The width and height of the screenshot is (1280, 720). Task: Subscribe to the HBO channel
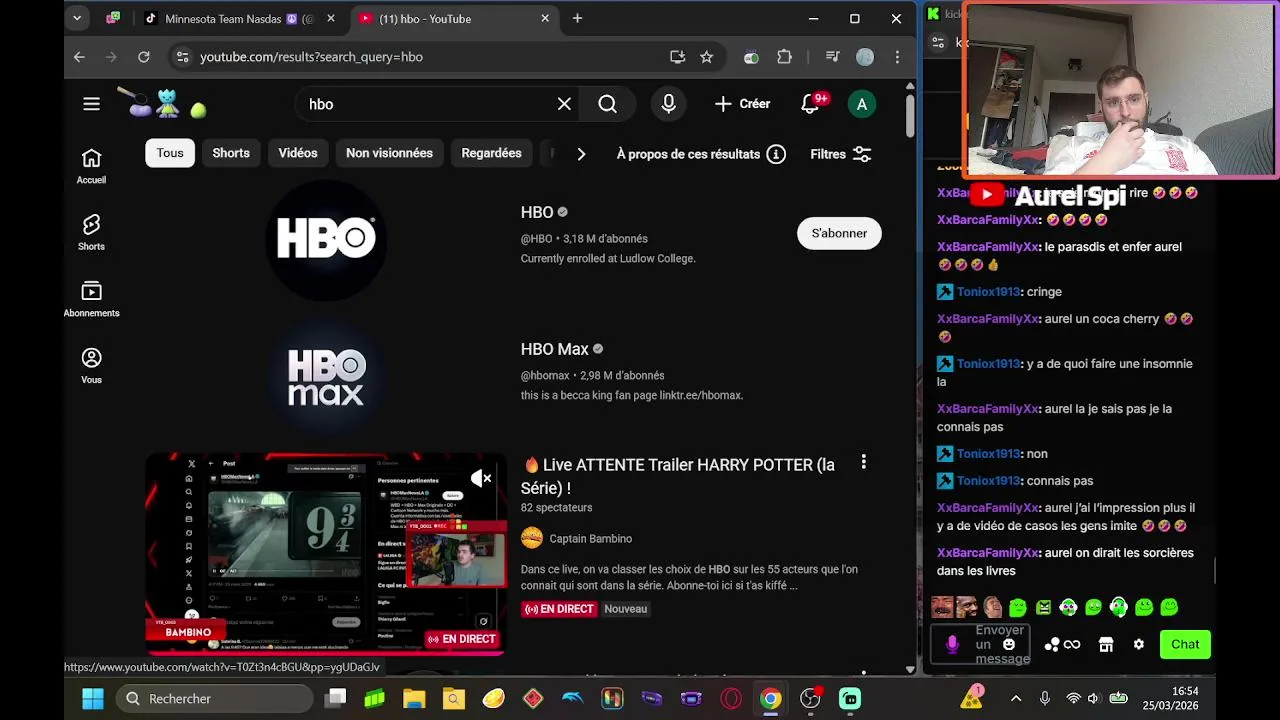coord(839,233)
